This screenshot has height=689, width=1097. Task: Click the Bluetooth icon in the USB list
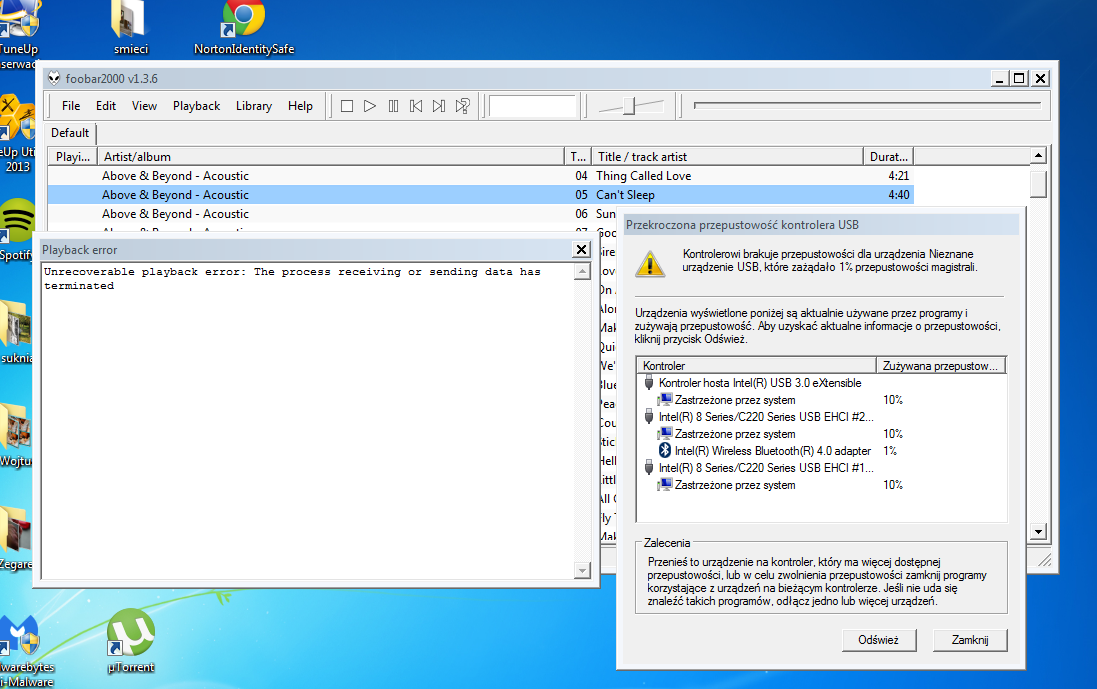click(x=665, y=451)
